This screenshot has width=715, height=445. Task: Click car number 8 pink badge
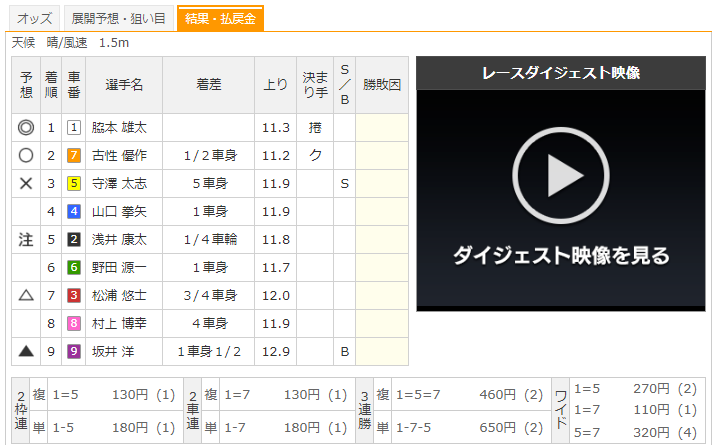(x=74, y=323)
